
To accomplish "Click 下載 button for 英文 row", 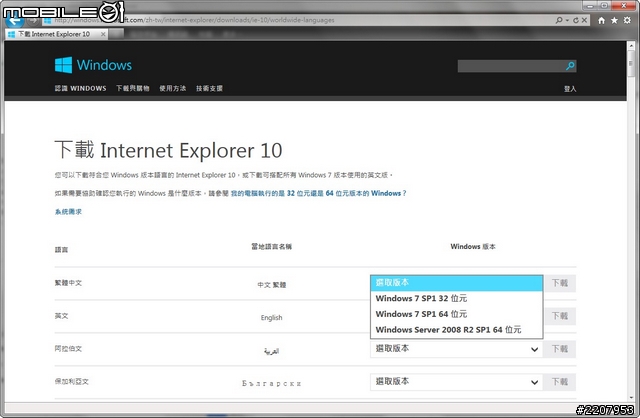I will [560, 316].
